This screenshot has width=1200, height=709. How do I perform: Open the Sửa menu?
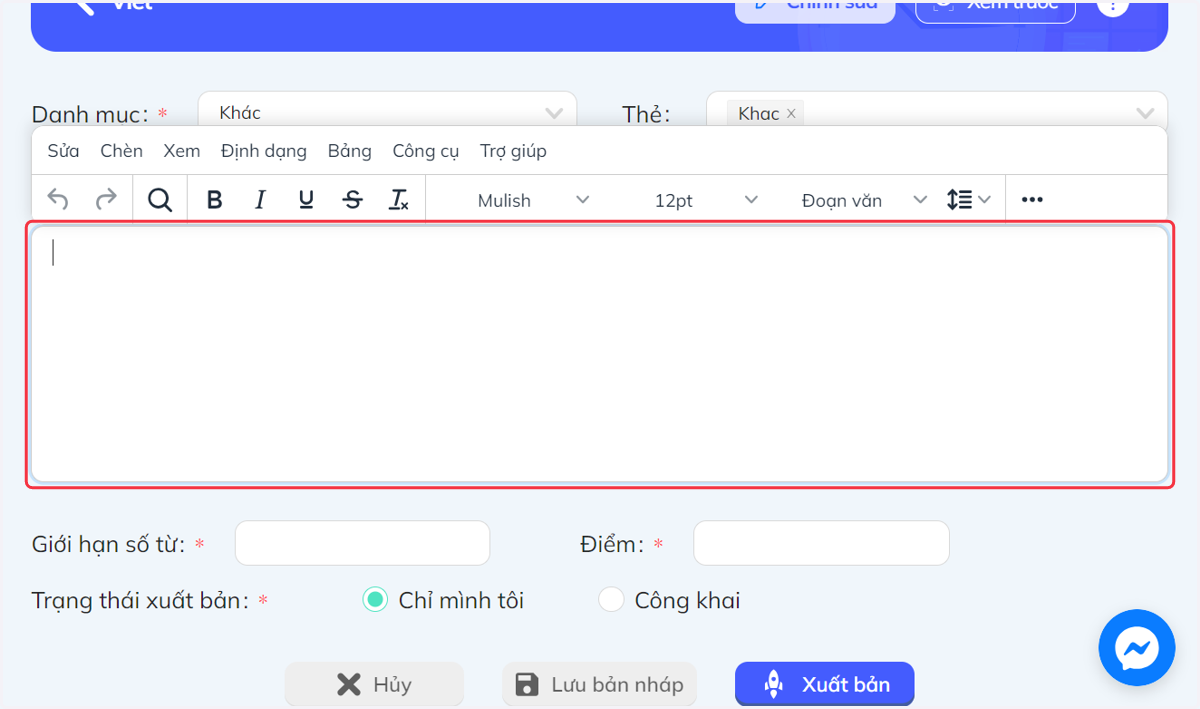tap(63, 151)
